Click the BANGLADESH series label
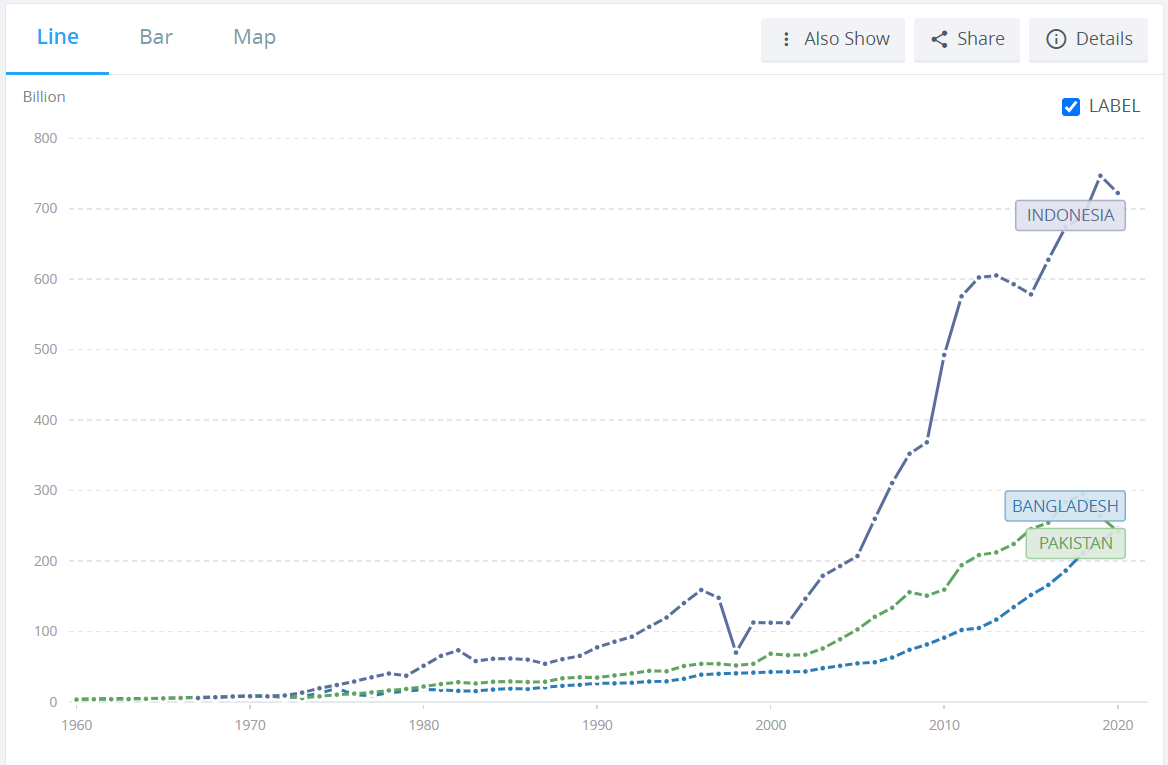1168x765 pixels. point(1065,507)
